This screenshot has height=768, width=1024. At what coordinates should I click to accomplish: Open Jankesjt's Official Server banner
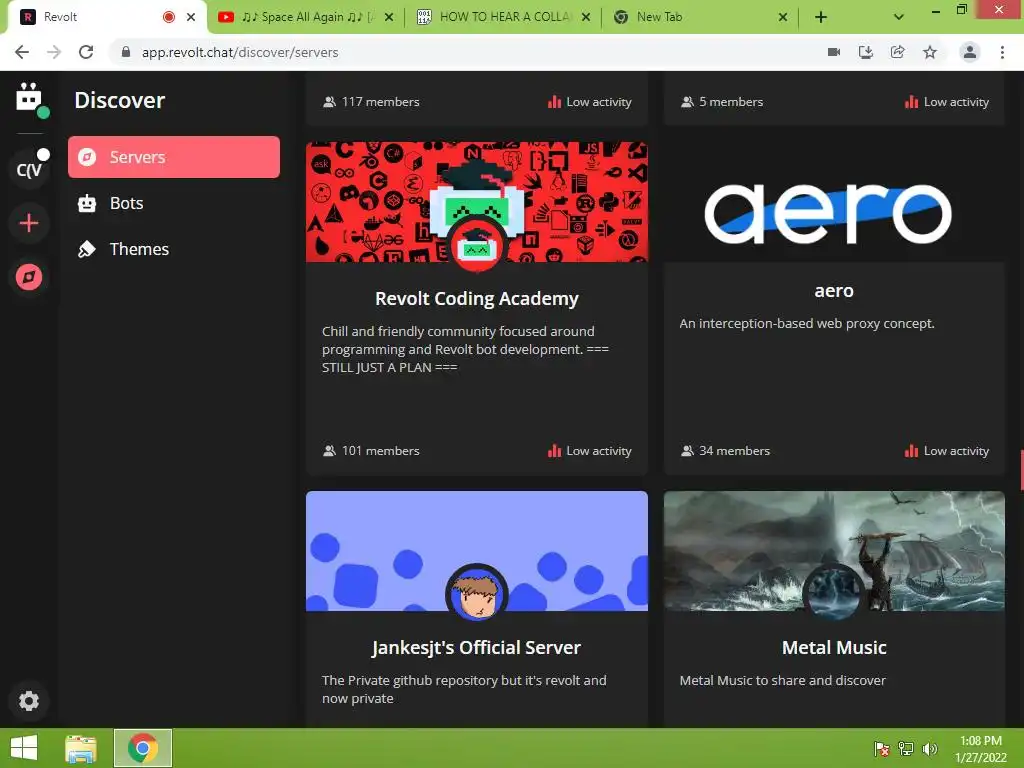(477, 551)
